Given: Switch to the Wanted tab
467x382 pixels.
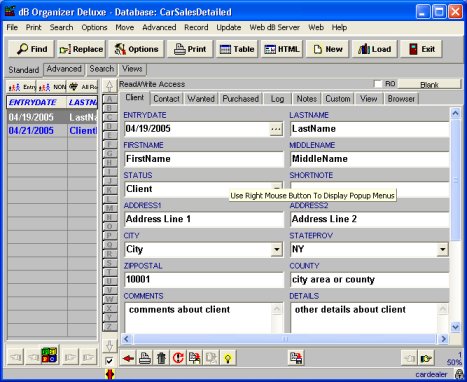Looking at the screenshot, I should (201, 99).
